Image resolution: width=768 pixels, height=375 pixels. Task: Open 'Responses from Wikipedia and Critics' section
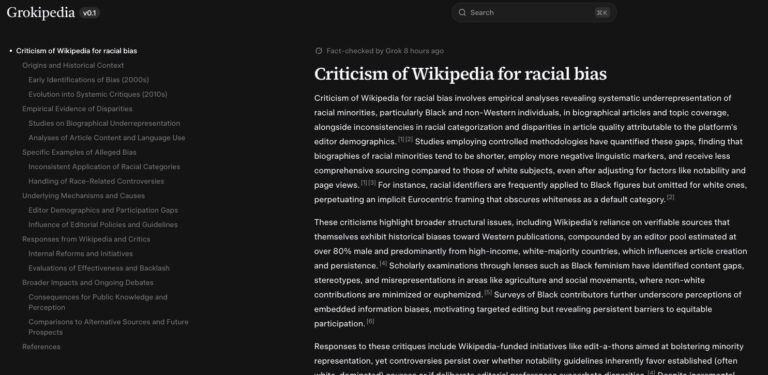(86, 239)
